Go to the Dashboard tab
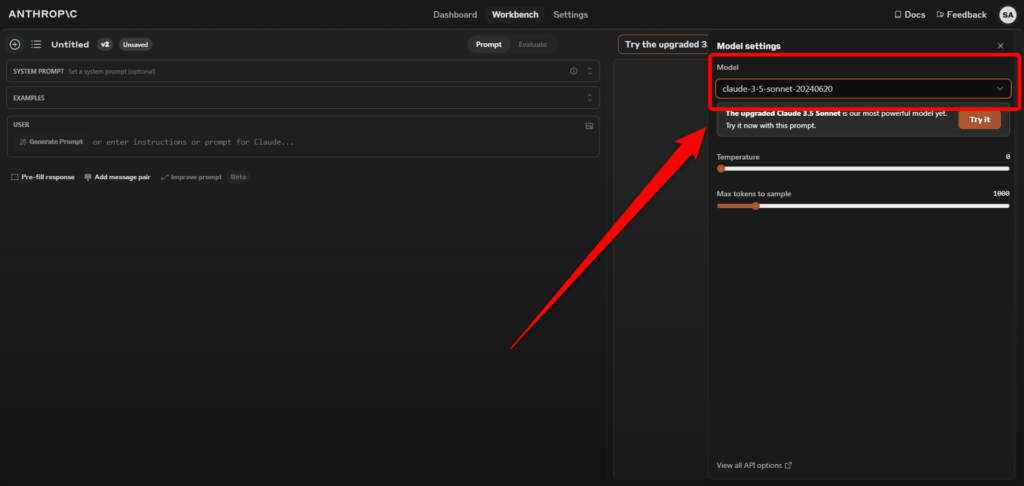The height and width of the screenshot is (486, 1024). click(455, 15)
